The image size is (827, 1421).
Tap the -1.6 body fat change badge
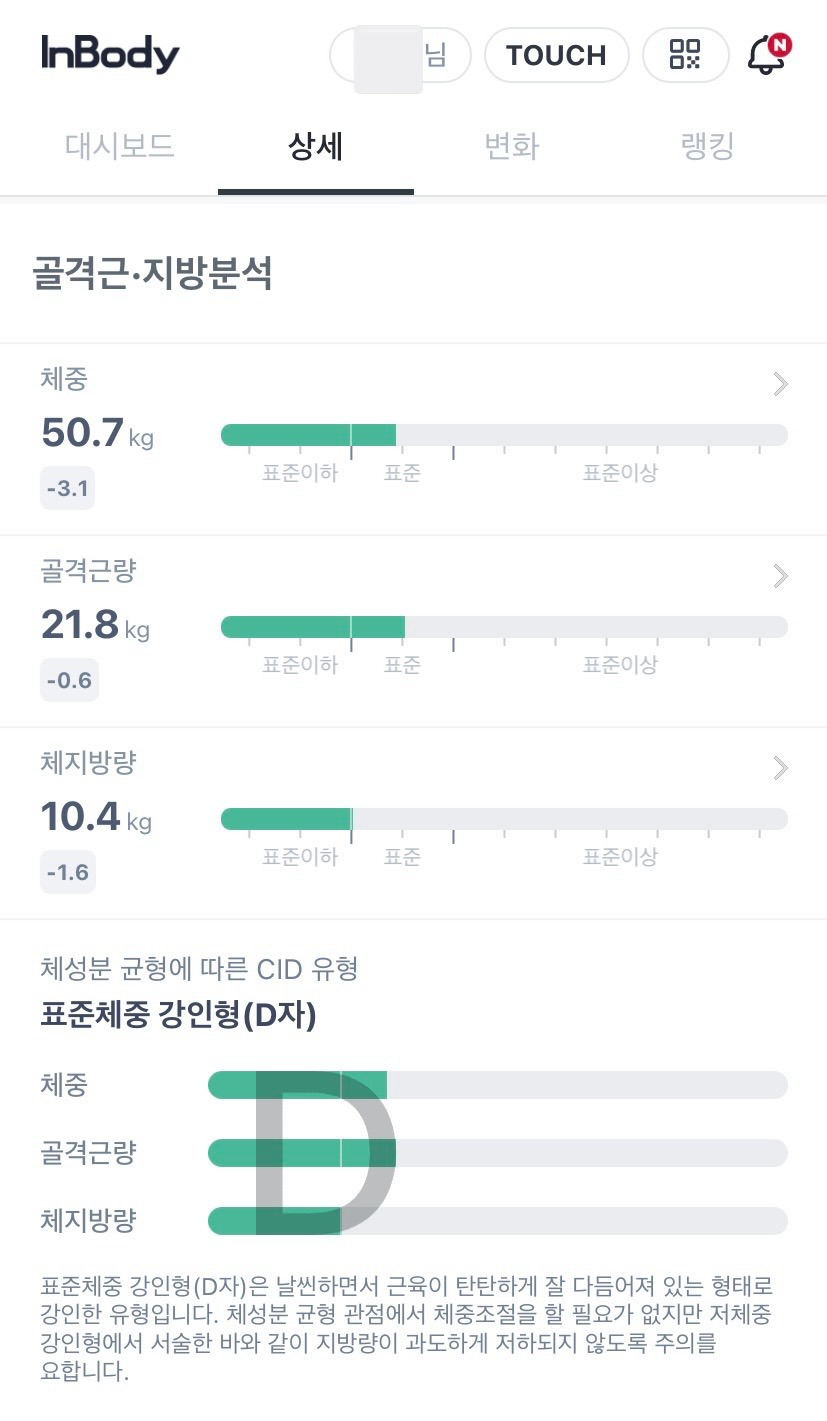68,873
